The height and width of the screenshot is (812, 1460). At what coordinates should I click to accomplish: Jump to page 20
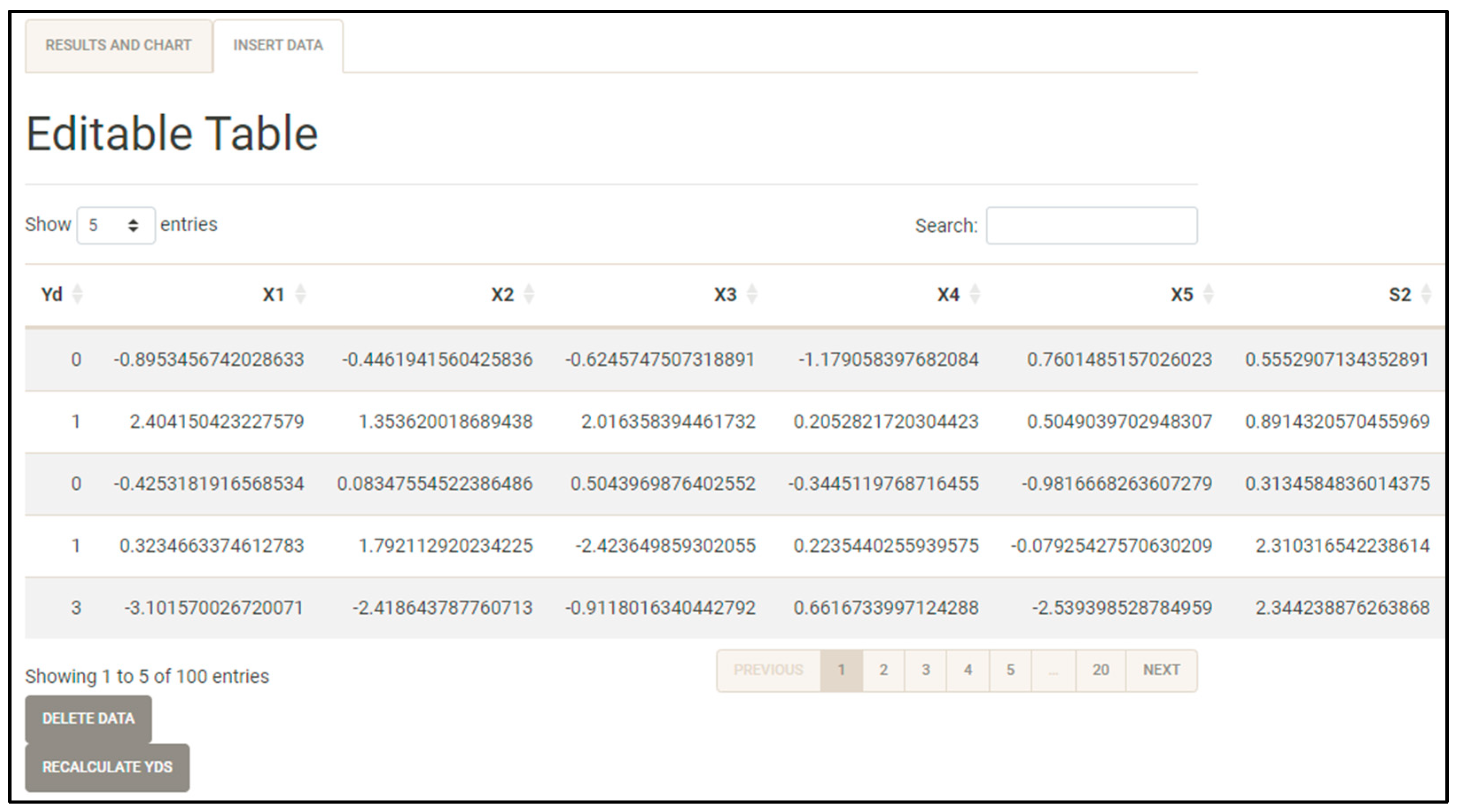1100,670
